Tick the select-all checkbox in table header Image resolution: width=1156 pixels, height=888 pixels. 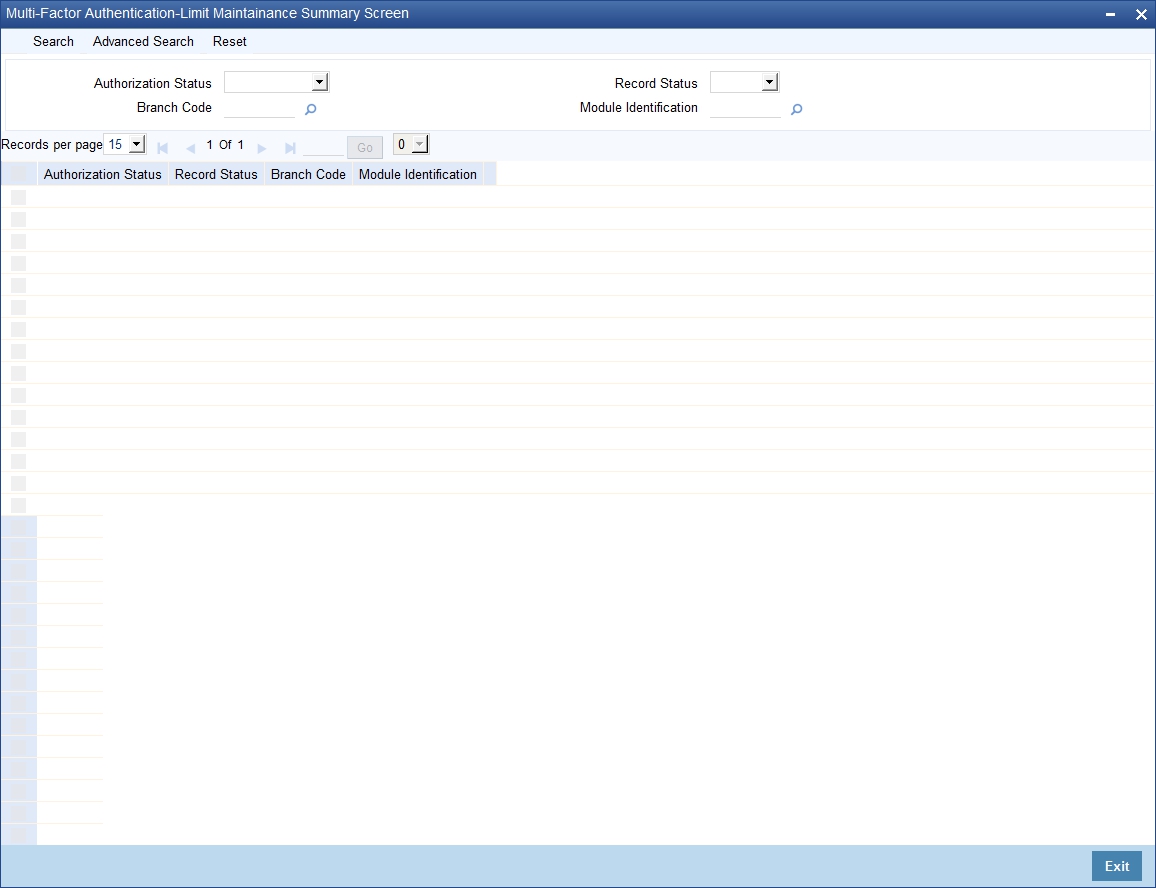click(18, 174)
